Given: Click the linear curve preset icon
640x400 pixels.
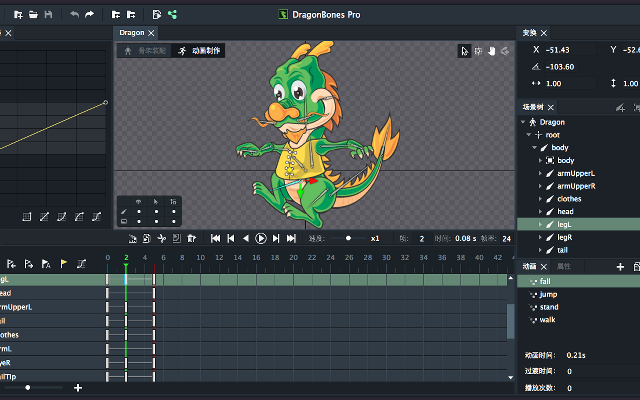Looking at the screenshot, I should click(44, 217).
